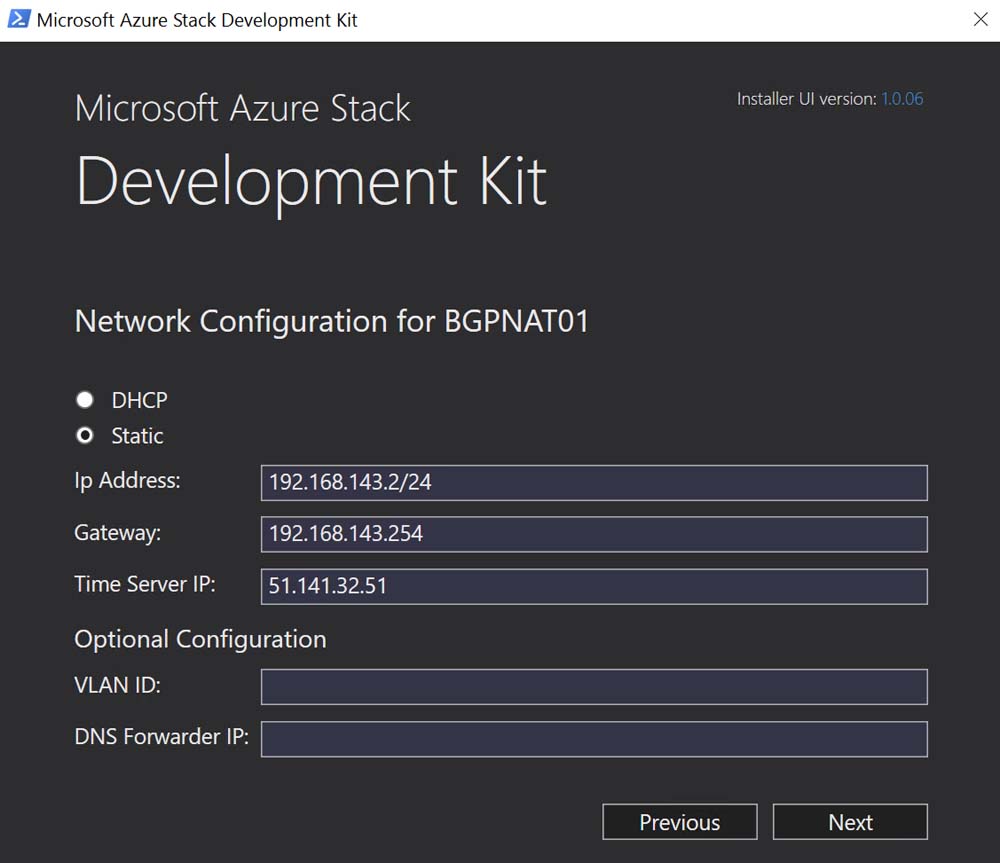Close the Azure Stack installer window

coord(980,20)
